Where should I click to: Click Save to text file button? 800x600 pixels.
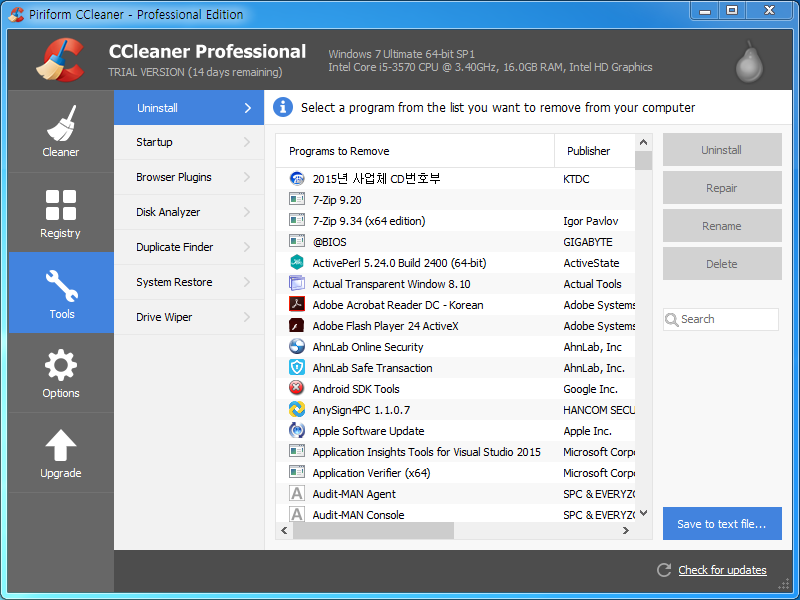[722, 523]
